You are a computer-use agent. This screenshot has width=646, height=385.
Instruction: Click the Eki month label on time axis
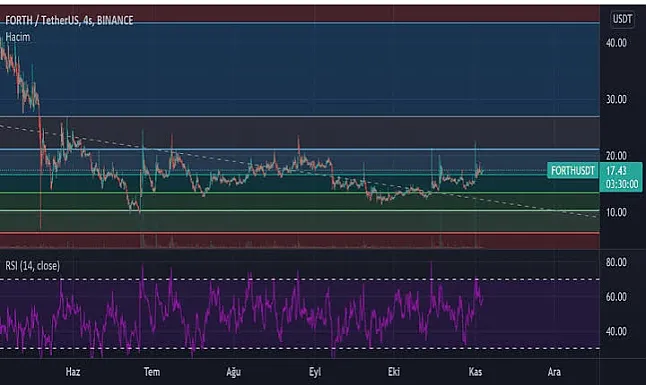coord(394,372)
